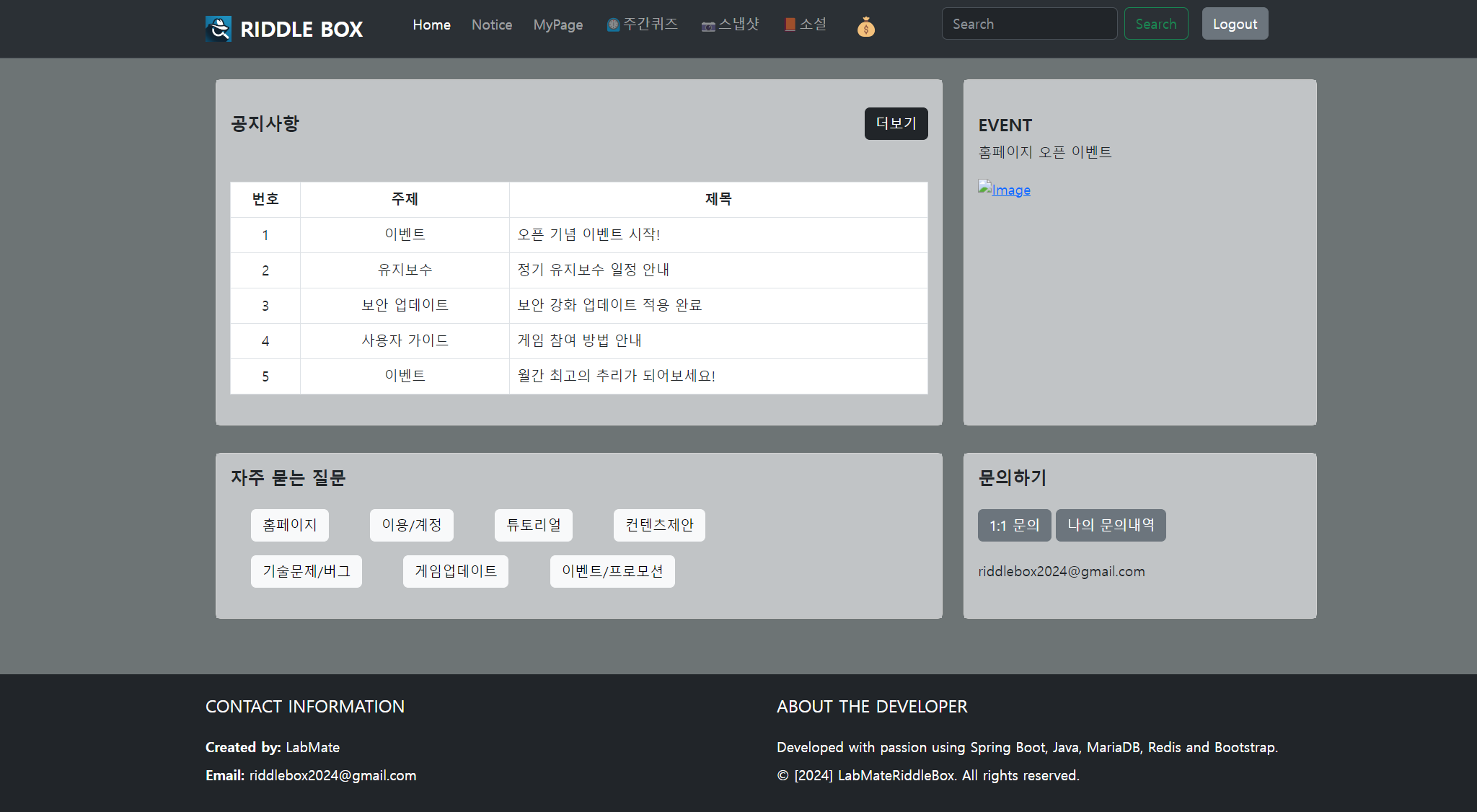Open the Notice menu item
The image size is (1477, 812).
[492, 25]
